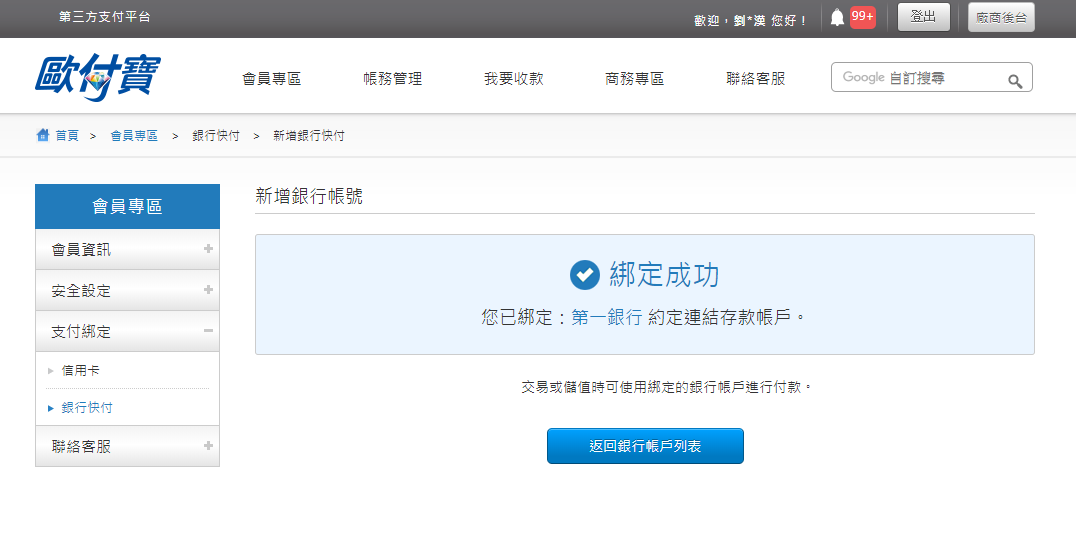Click the 廠商後台 button
This screenshot has height=549, width=1076.
click(x=1001, y=17)
